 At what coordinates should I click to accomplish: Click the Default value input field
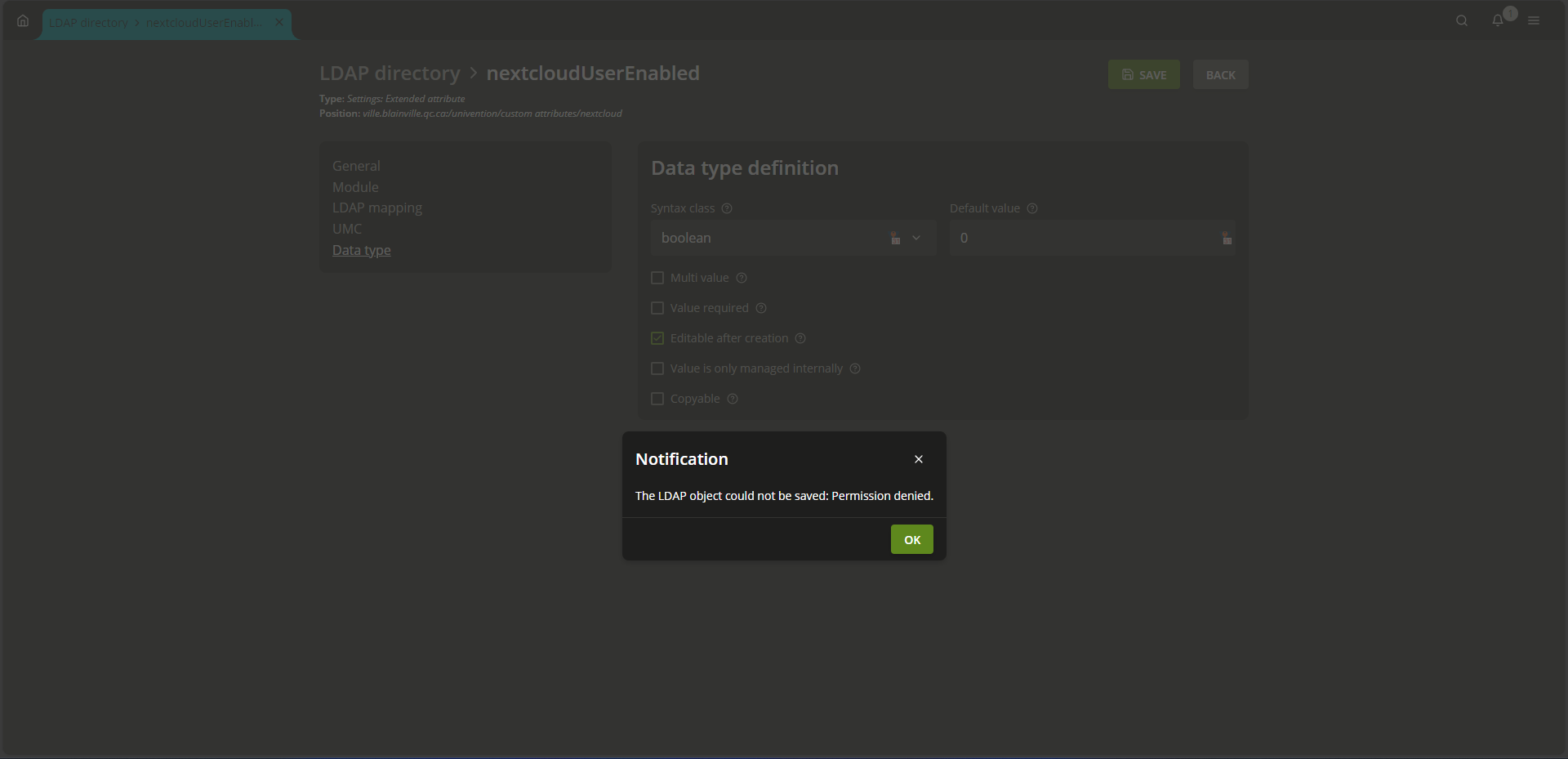click(1092, 238)
